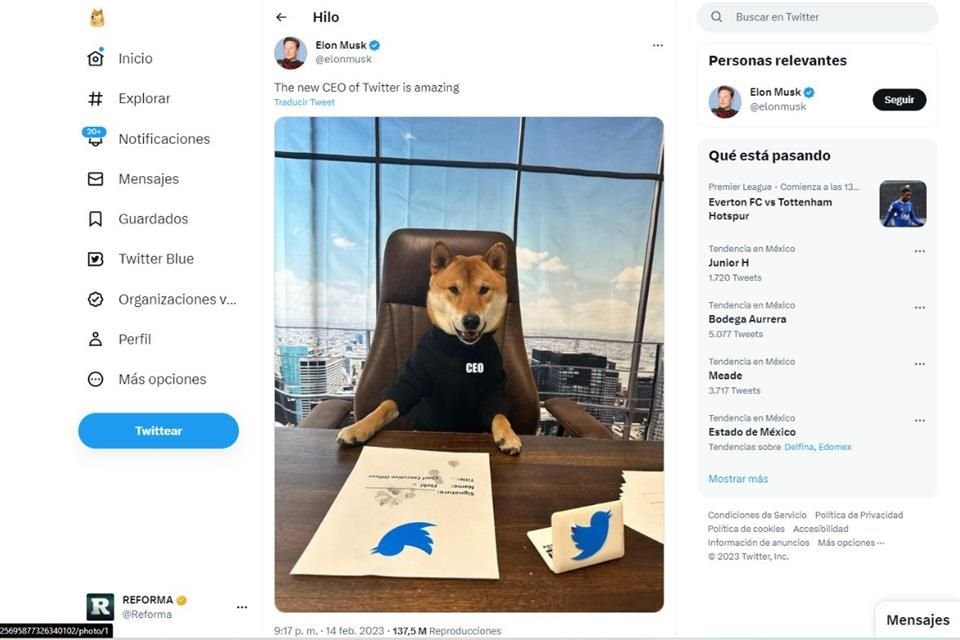960x640 pixels.
Task: Open the tweet's three-dot options menu
Action: click(657, 45)
